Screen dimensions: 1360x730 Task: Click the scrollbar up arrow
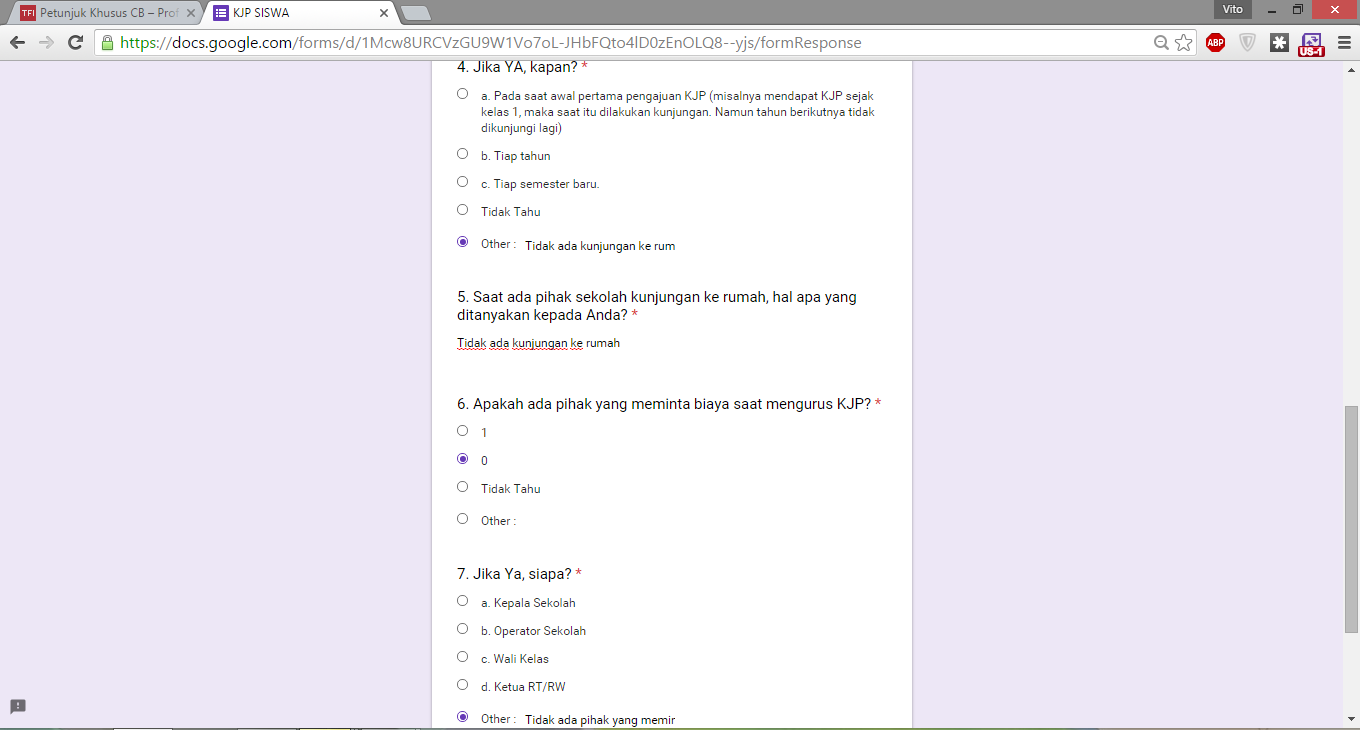1351,69
